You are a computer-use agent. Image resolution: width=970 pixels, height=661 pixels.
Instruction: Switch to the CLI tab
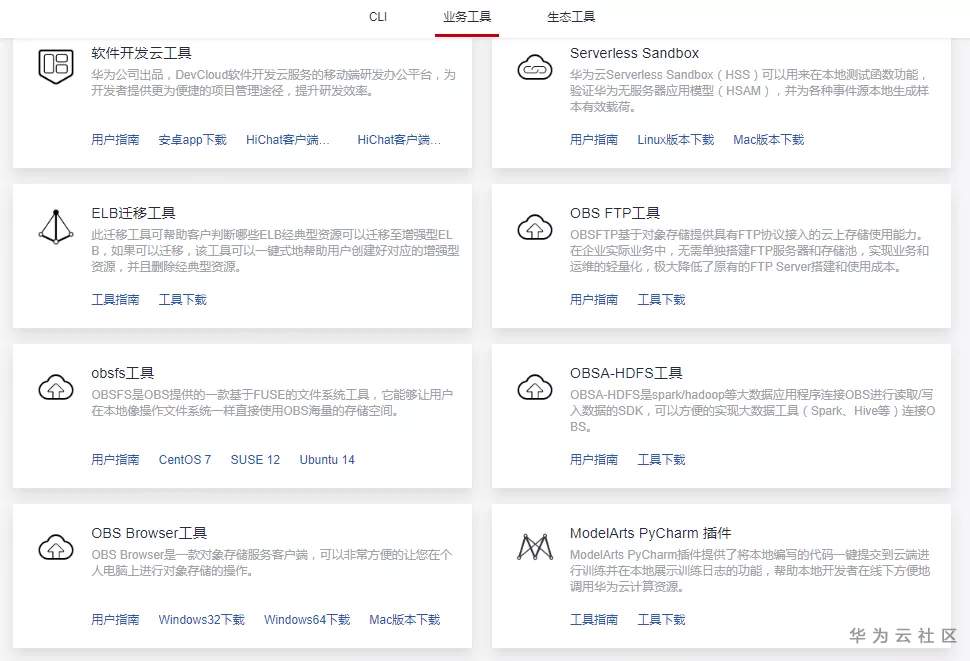(377, 17)
